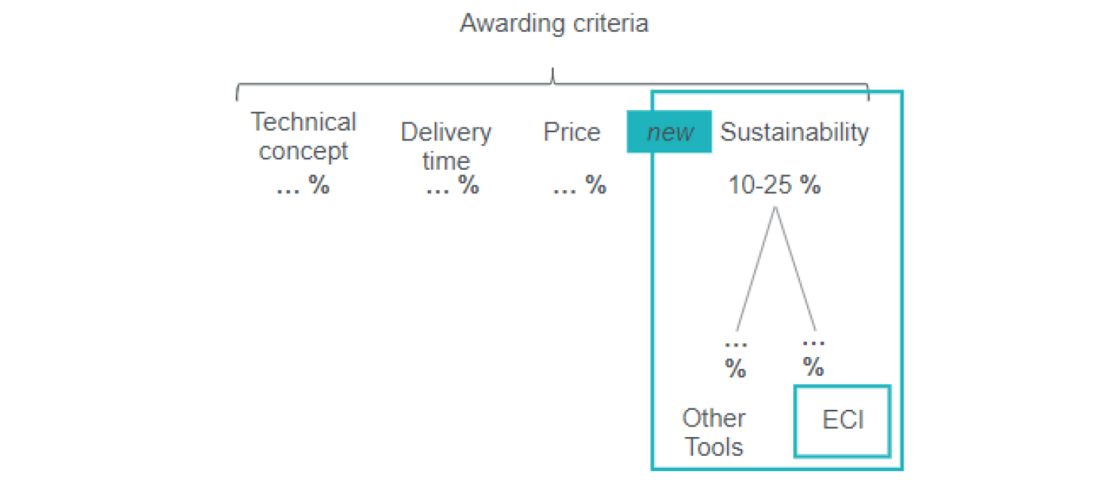This screenshot has height=480, width=1100.
Task: Click the percentage placeholder under Delivery time
Action: (452, 185)
